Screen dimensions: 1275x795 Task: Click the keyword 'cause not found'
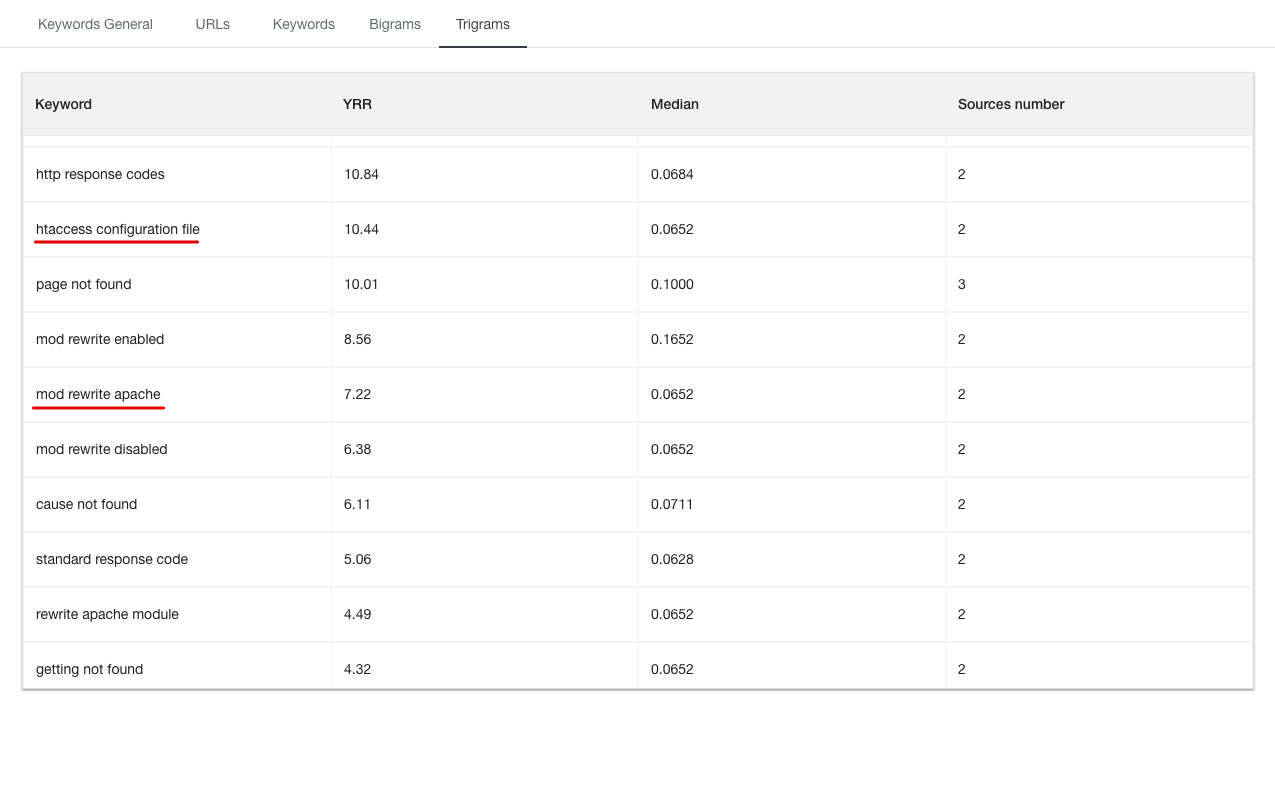(x=87, y=504)
